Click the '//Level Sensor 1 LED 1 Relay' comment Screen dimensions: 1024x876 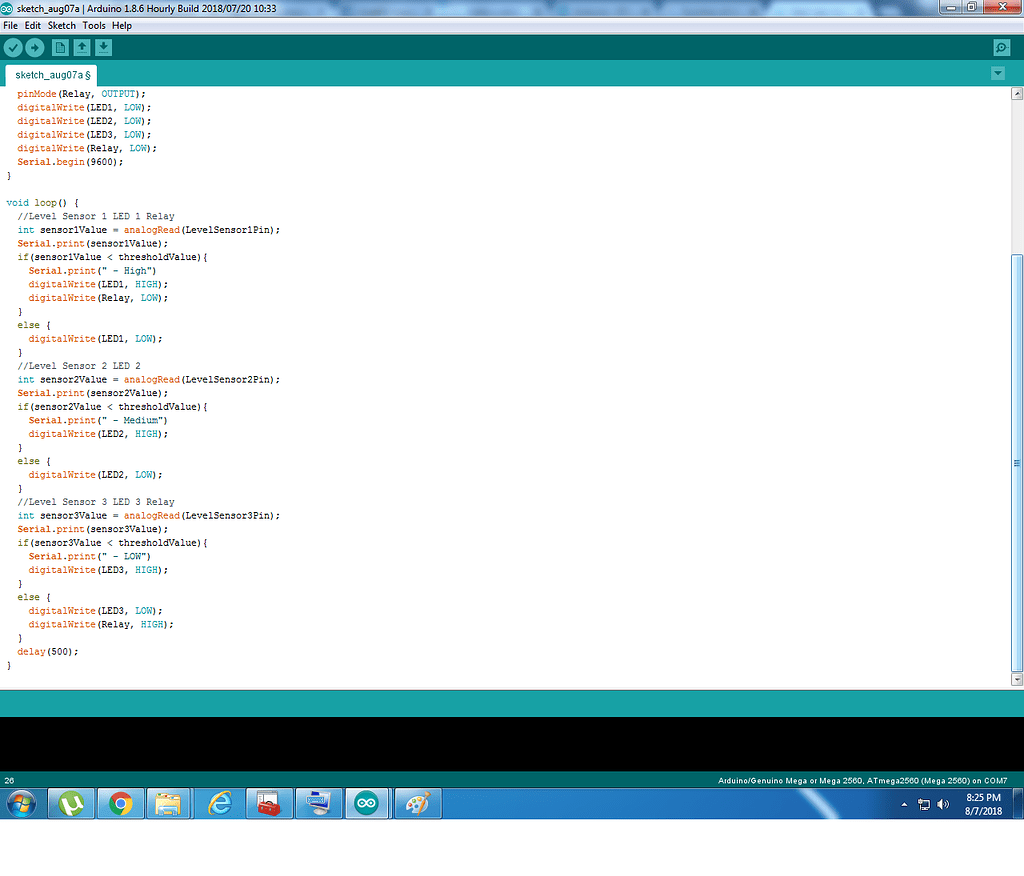[x=96, y=216]
